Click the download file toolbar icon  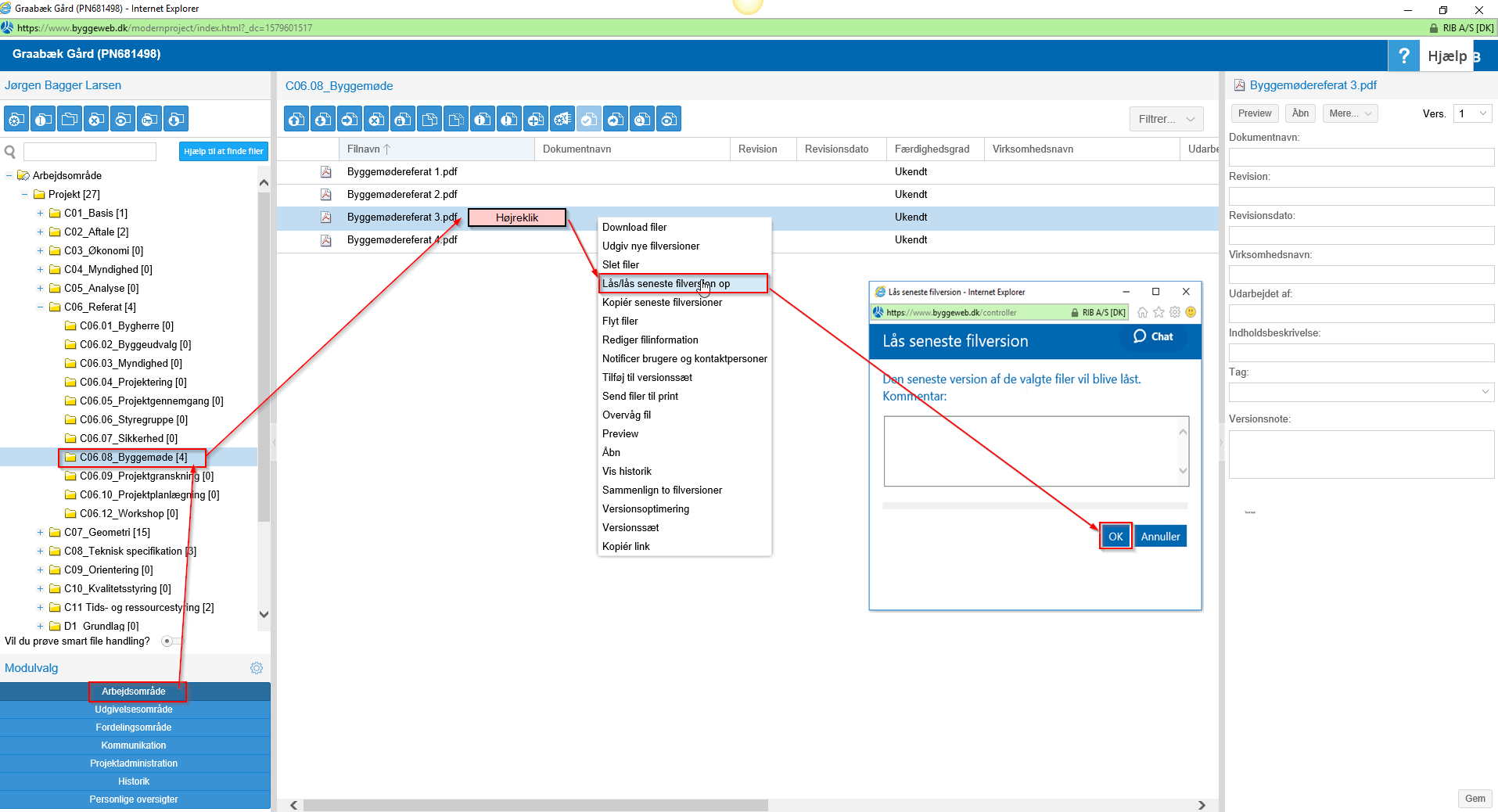tap(323, 119)
